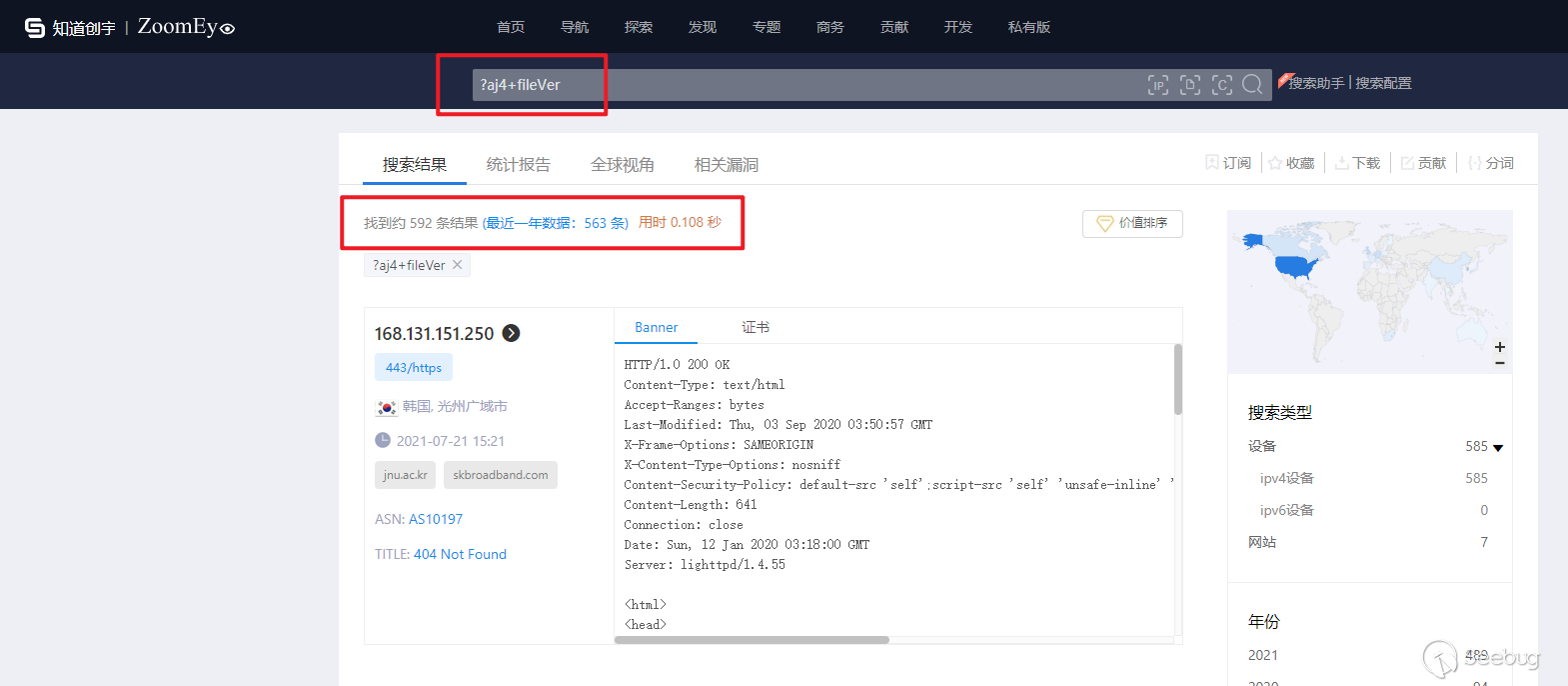Select ipv6设备 filter

pyautogui.click(x=1287, y=510)
